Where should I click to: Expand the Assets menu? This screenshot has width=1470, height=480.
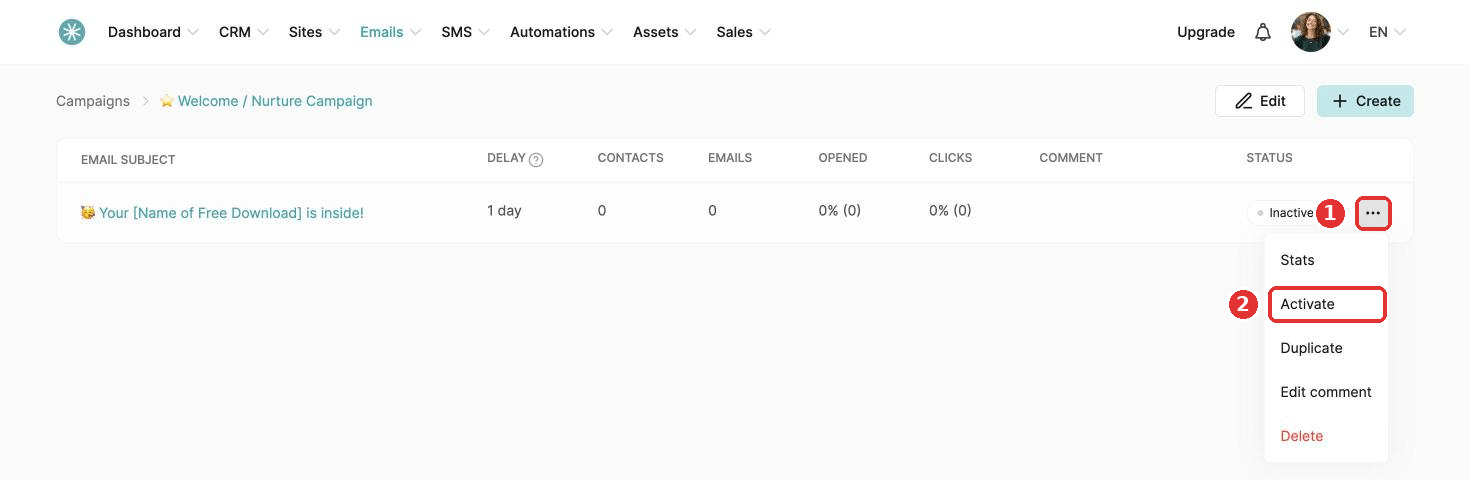point(664,32)
